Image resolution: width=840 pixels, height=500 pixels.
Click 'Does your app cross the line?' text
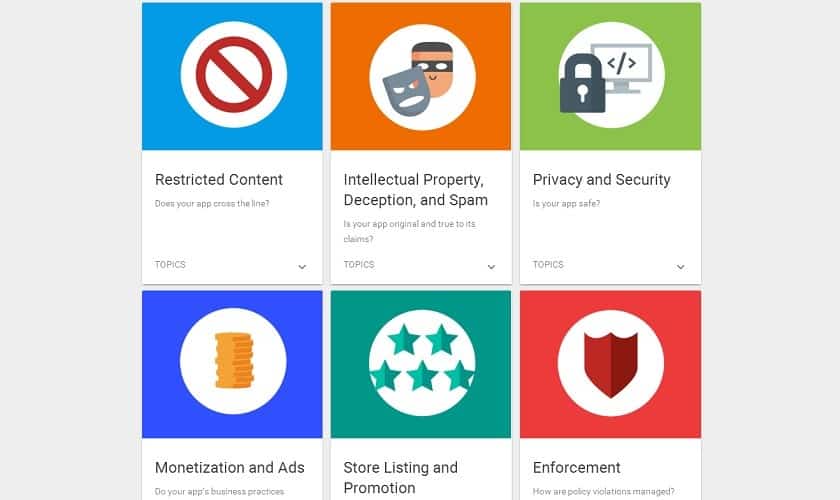212,204
